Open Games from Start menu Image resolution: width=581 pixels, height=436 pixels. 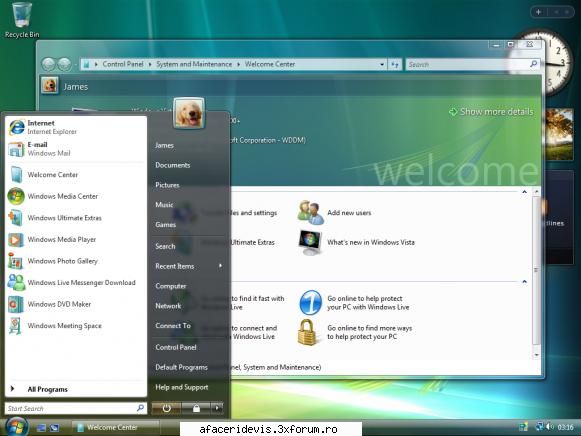(166, 224)
